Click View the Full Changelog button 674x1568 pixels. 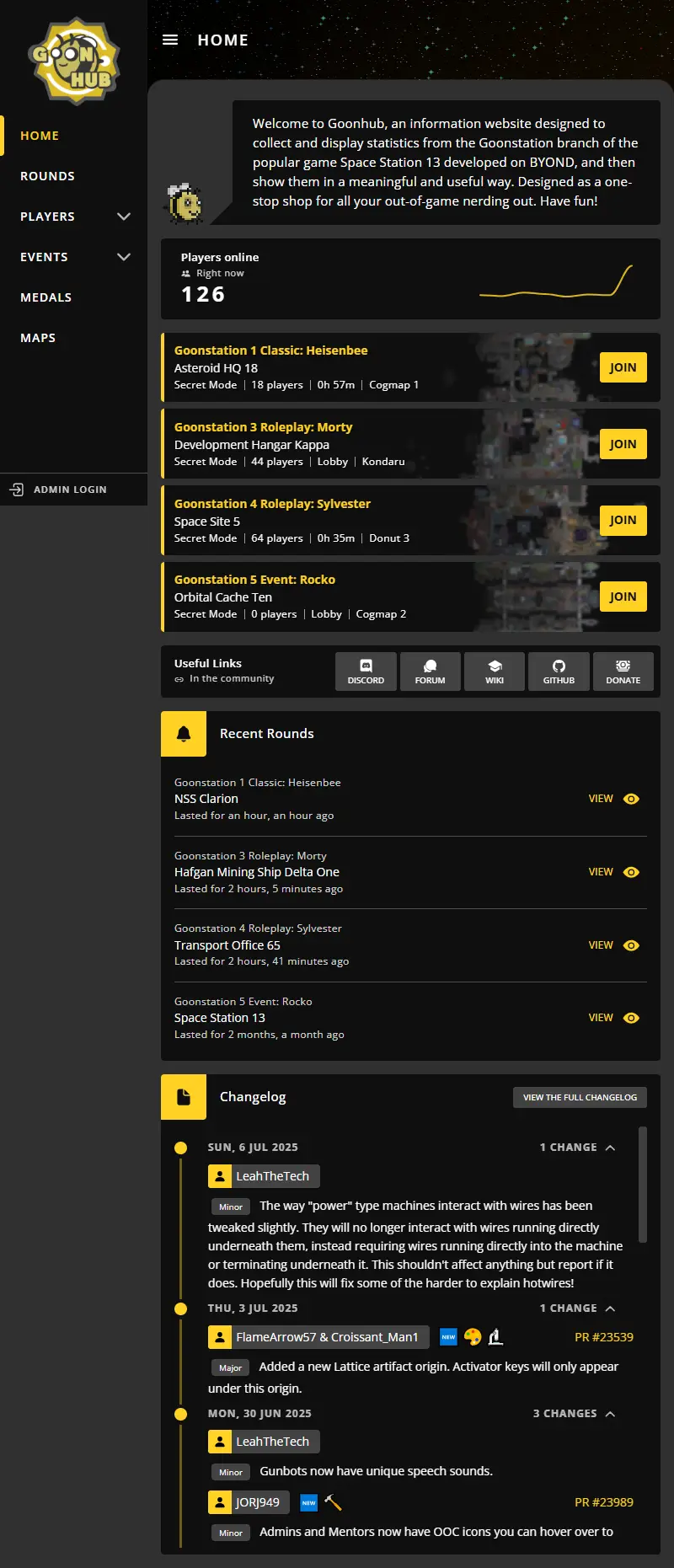[580, 1097]
